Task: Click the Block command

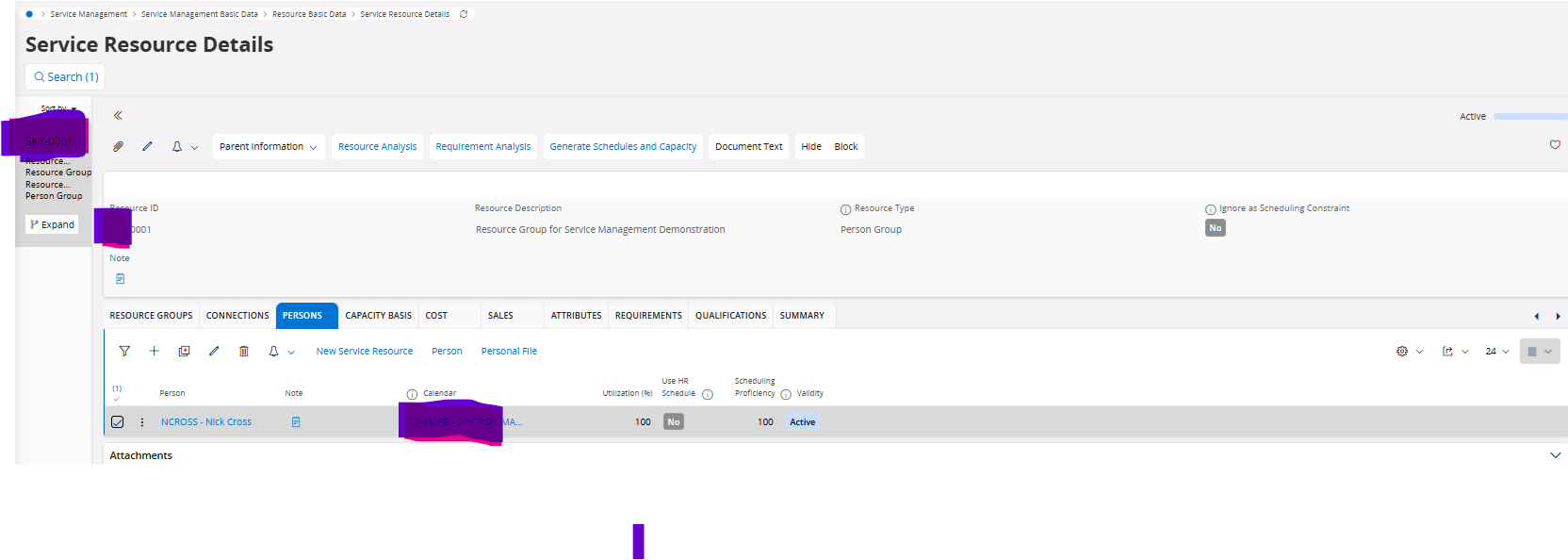Action: (846, 147)
